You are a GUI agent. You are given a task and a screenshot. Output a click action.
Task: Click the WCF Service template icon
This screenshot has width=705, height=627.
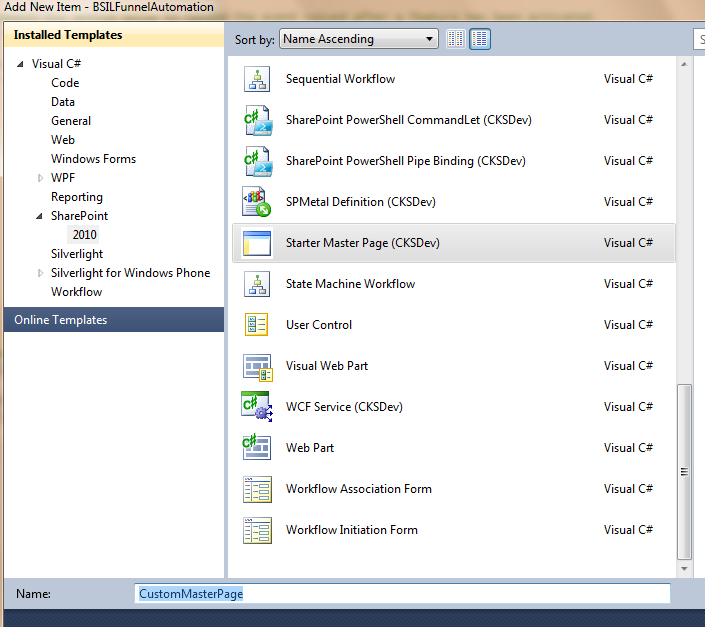[x=257, y=406]
